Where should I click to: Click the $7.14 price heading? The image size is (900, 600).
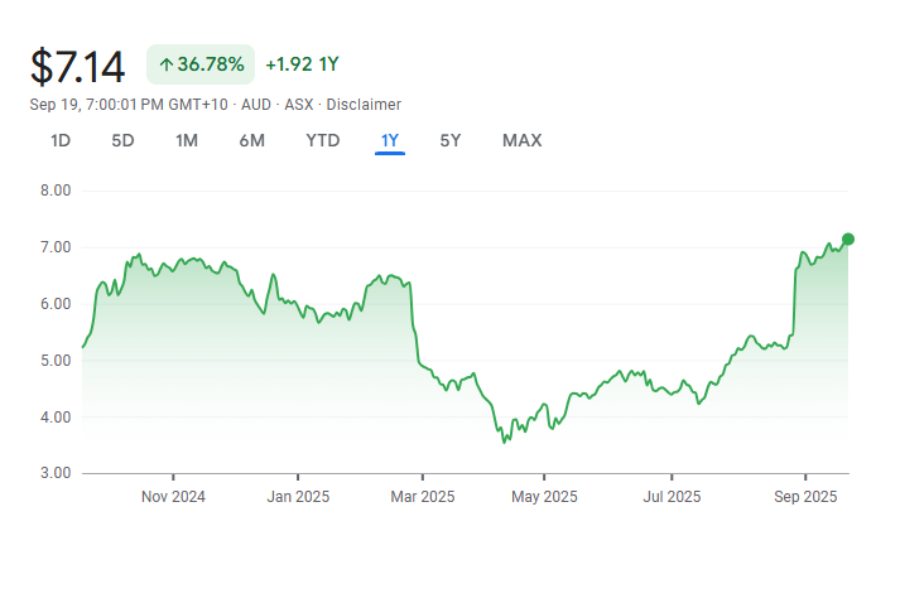[78, 67]
